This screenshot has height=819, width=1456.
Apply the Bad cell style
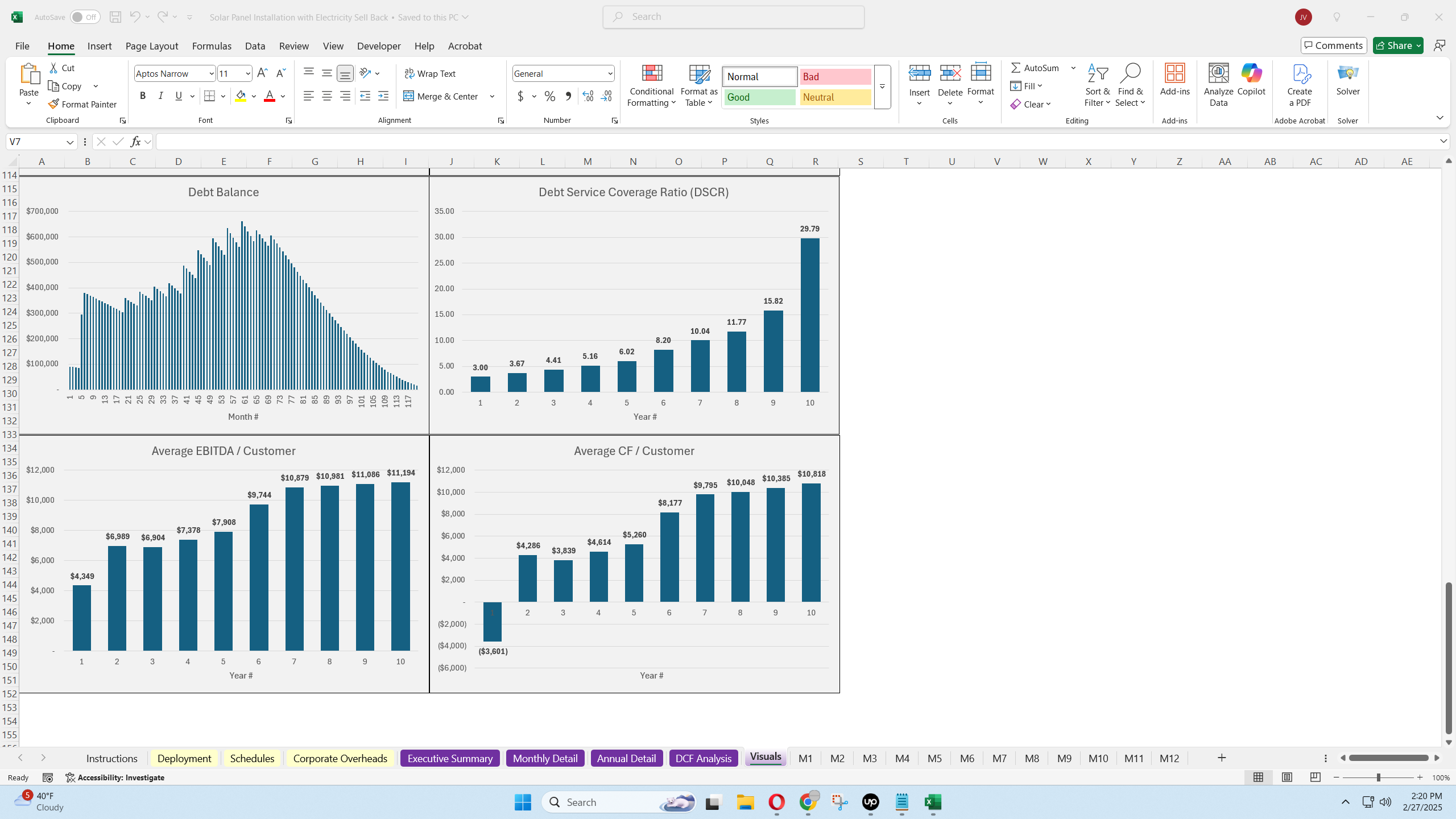coord(835,77)
